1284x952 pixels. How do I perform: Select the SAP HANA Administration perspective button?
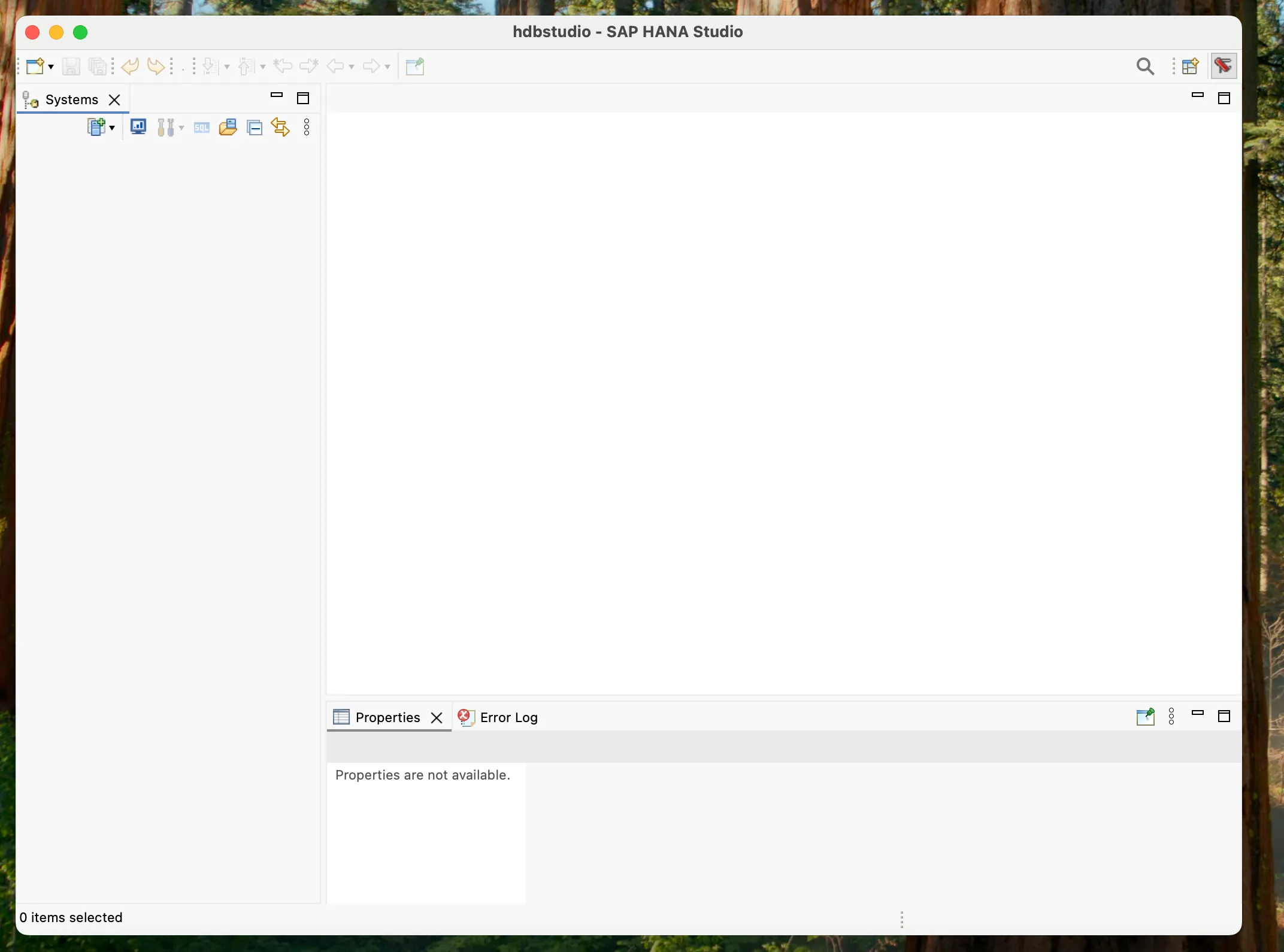[1224, 66]
